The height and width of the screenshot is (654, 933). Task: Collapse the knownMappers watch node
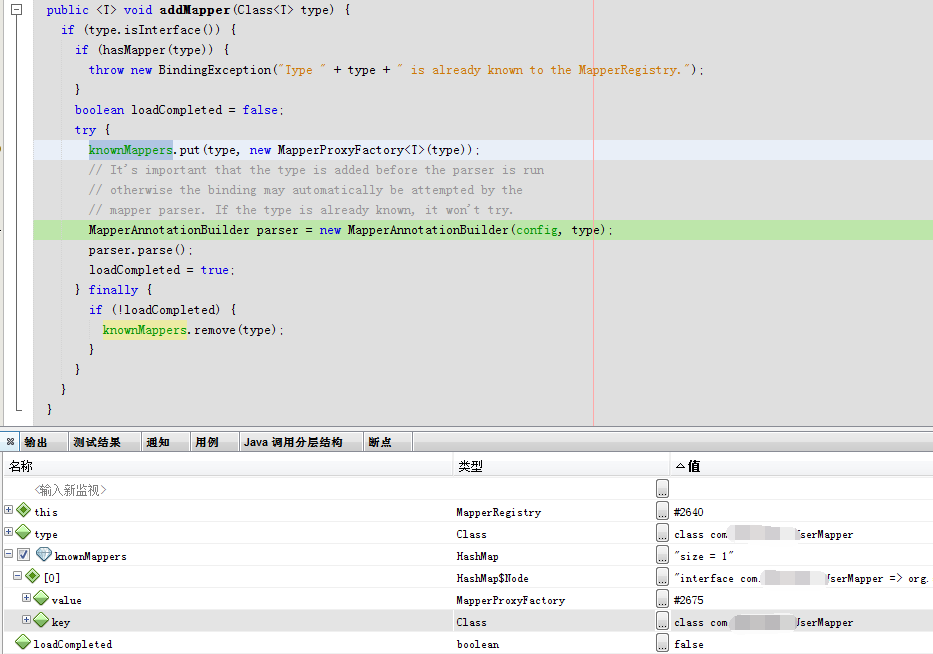(x=8, y=553)
